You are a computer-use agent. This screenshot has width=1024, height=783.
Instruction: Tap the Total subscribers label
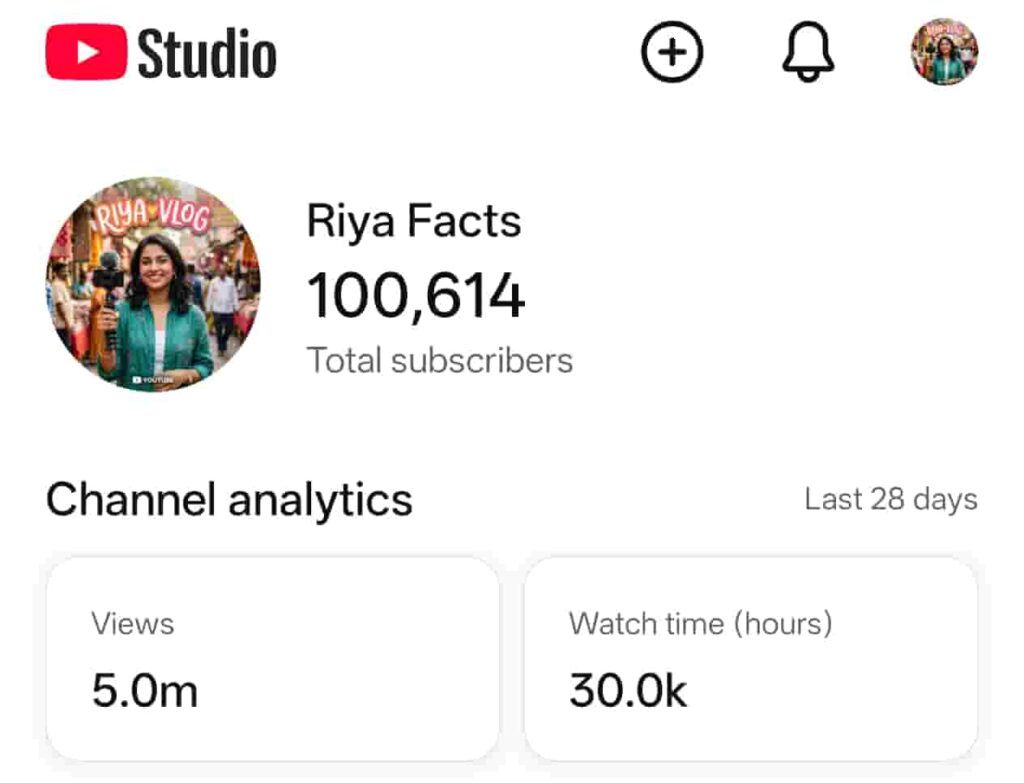[440, 360]
